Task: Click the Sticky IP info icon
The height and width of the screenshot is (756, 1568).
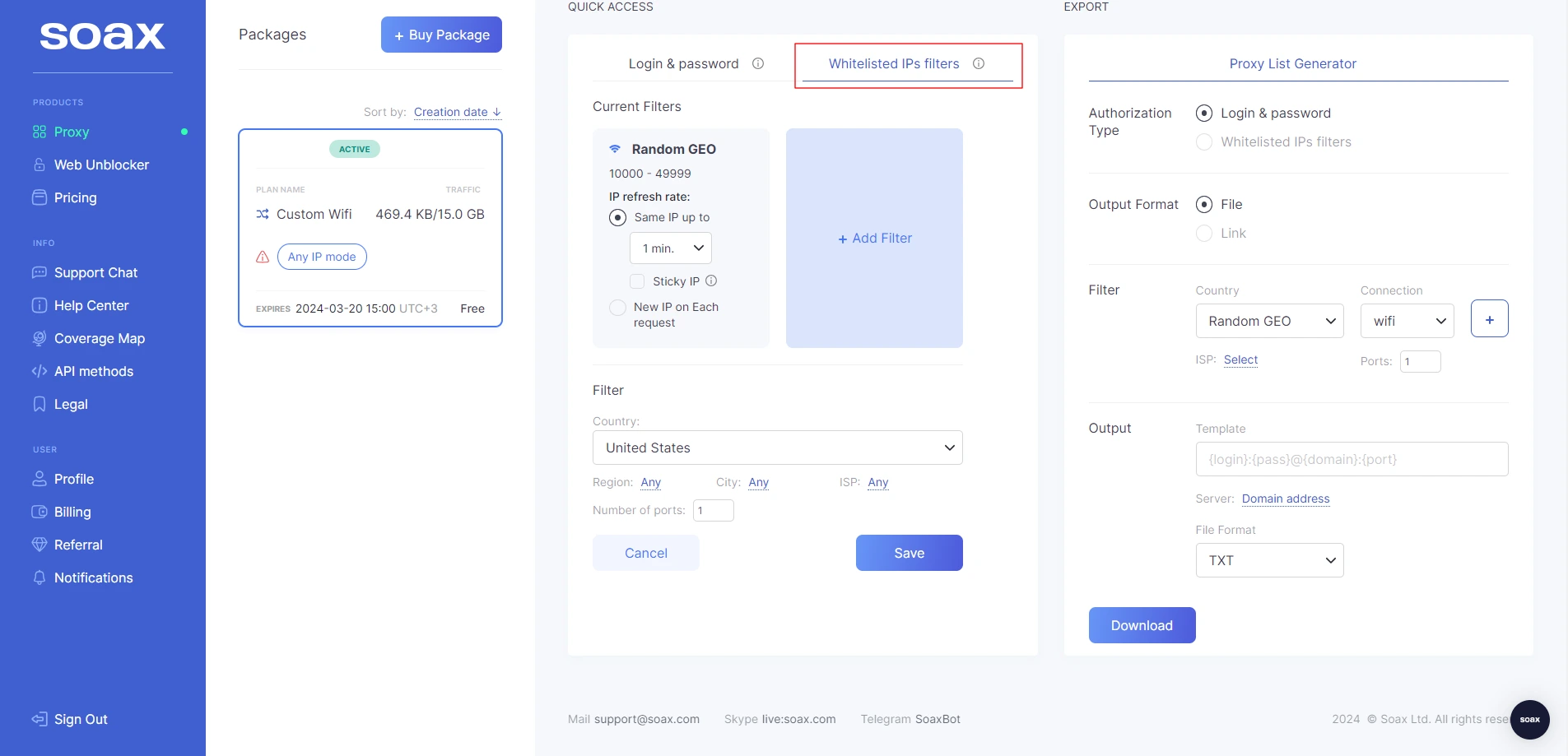Action: click(x=711, y=281)
